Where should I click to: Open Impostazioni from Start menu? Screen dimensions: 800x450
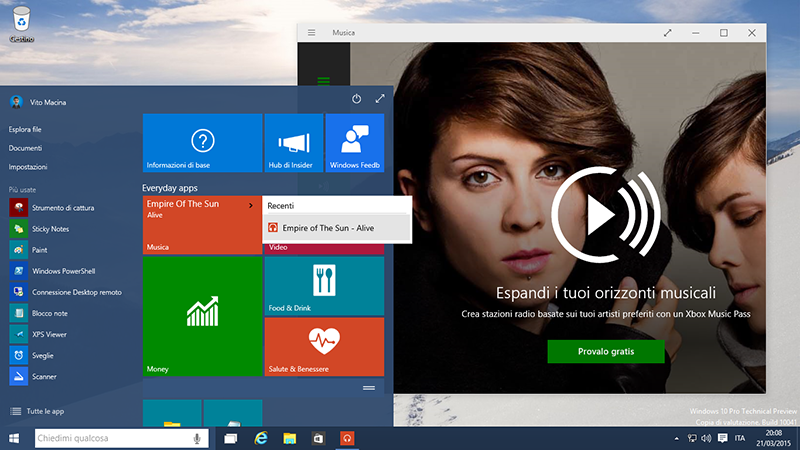tap(28, 167)
